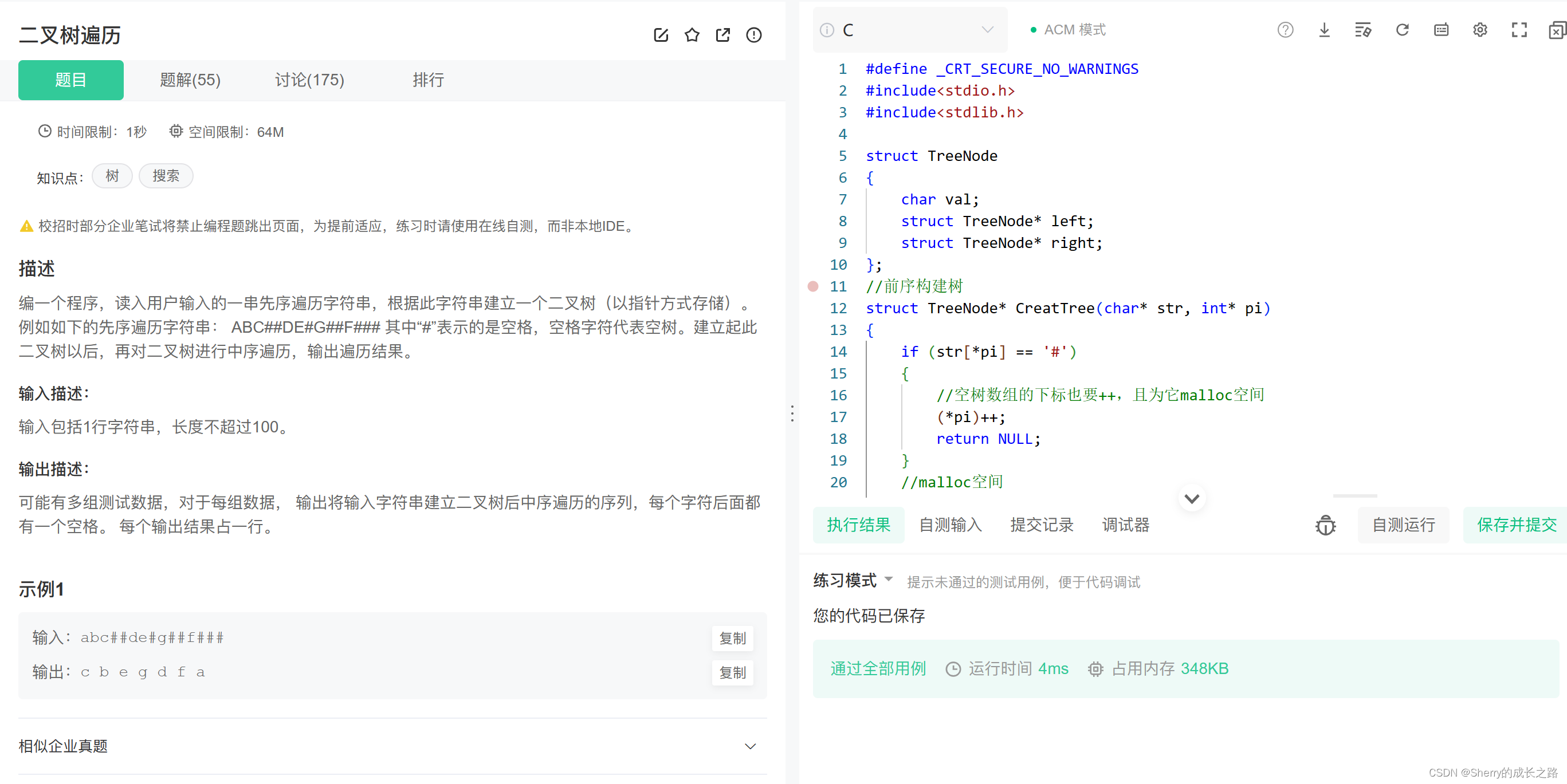Click the panel divider drag handle
Image resolution: width=1567 pixels, height=784 pixels.
(792, 413)
